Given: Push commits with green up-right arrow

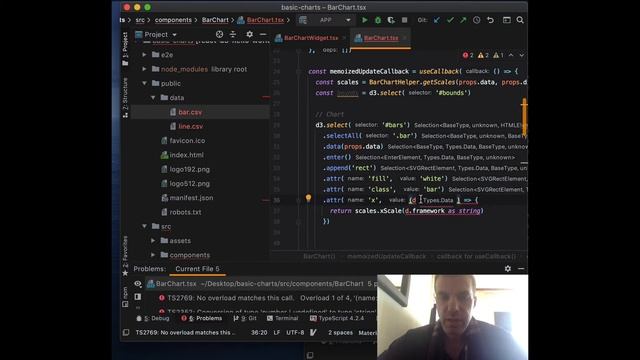Looking at the screenshot, I should pyautogui.click(x=463, y=20).
